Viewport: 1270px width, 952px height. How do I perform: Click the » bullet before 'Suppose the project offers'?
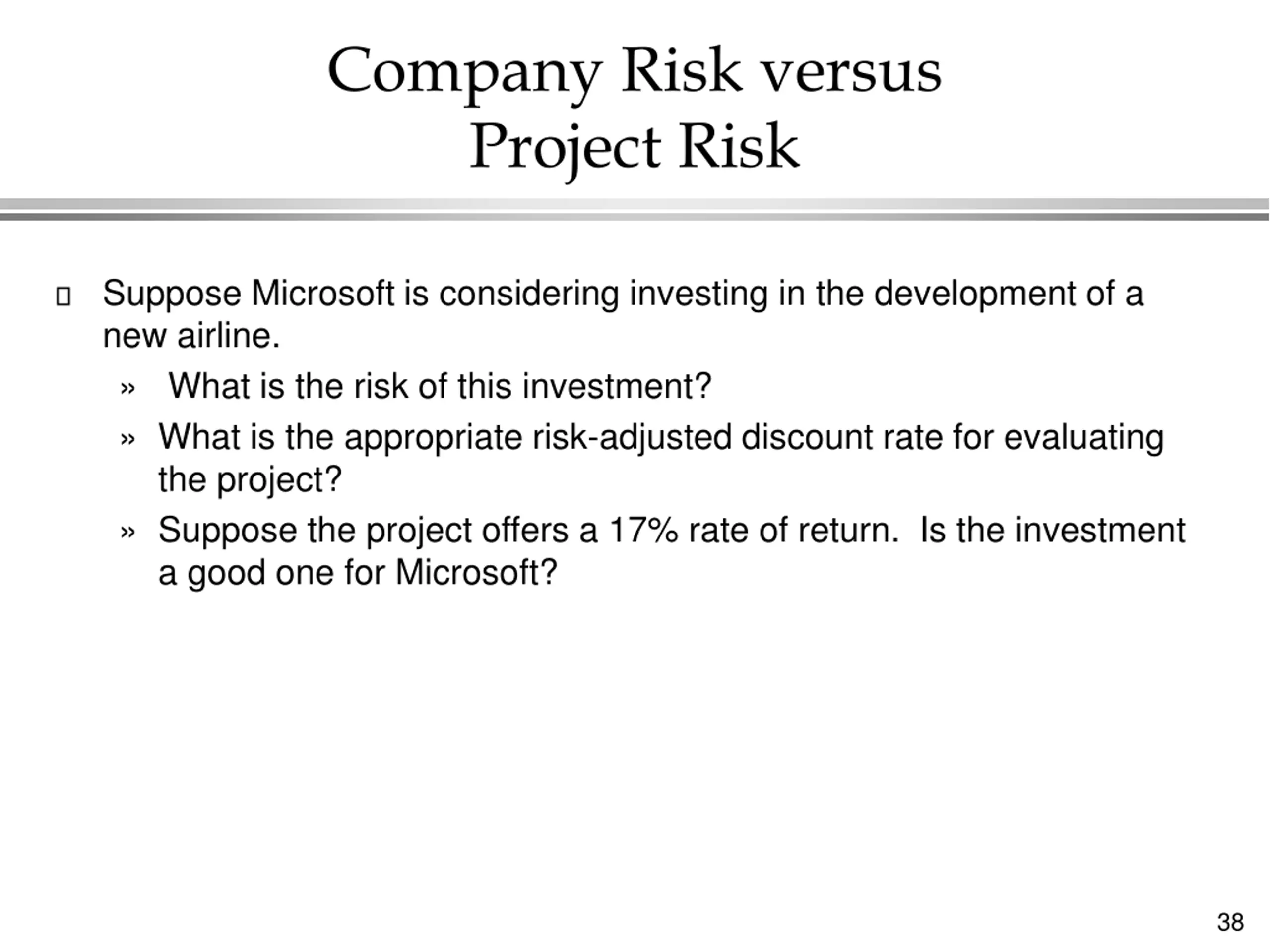point(128,532)
